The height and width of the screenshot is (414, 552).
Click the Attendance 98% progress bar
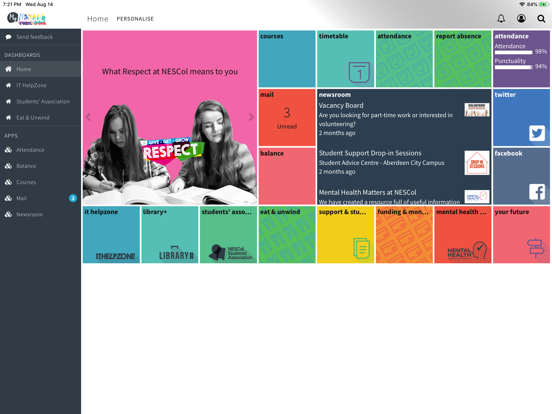click(x=513, y=52)
